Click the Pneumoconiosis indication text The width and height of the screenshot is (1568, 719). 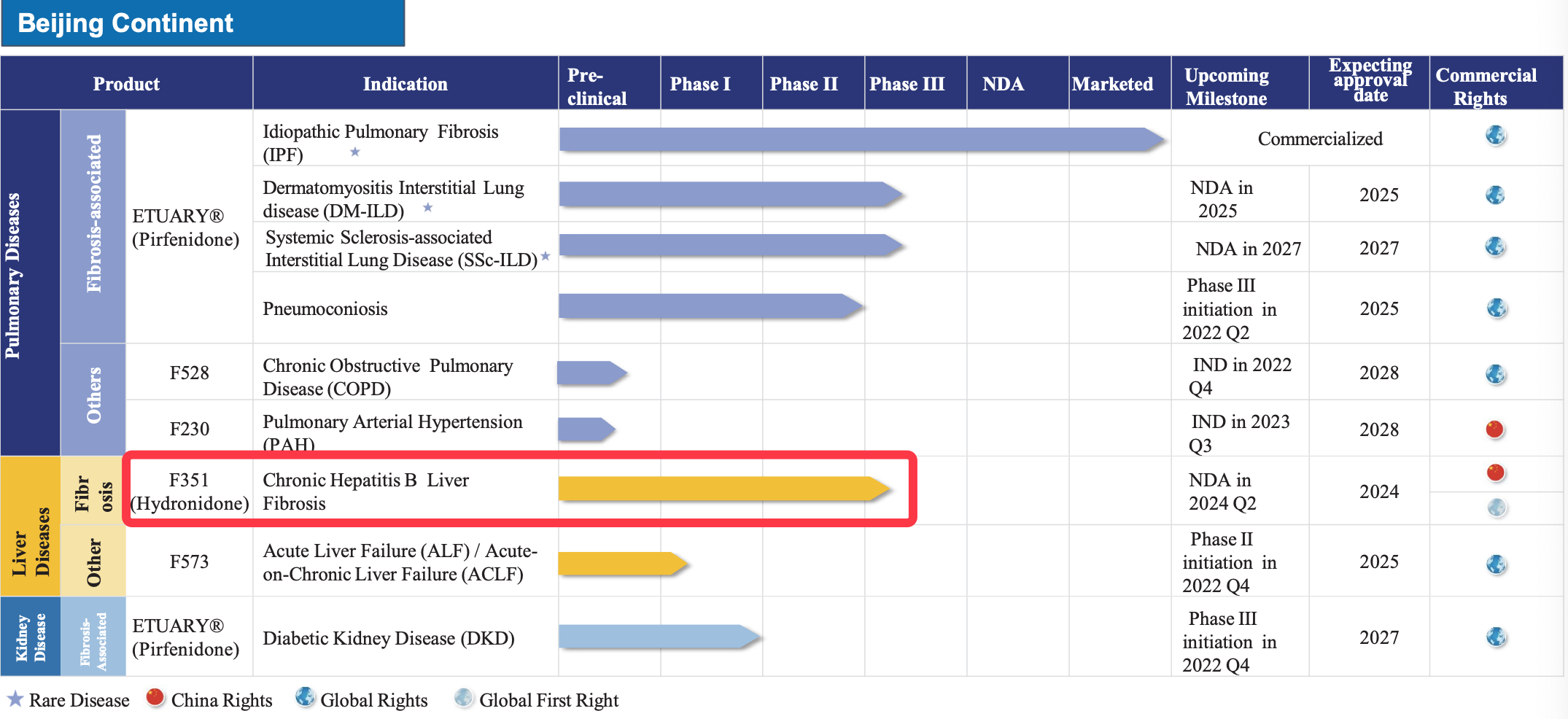point(325,308)
